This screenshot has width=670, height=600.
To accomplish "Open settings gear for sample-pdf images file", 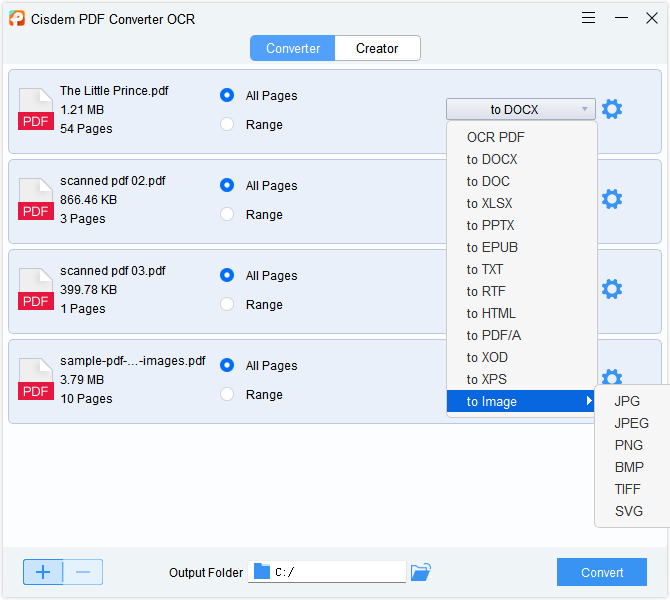I will pos(612,377).
